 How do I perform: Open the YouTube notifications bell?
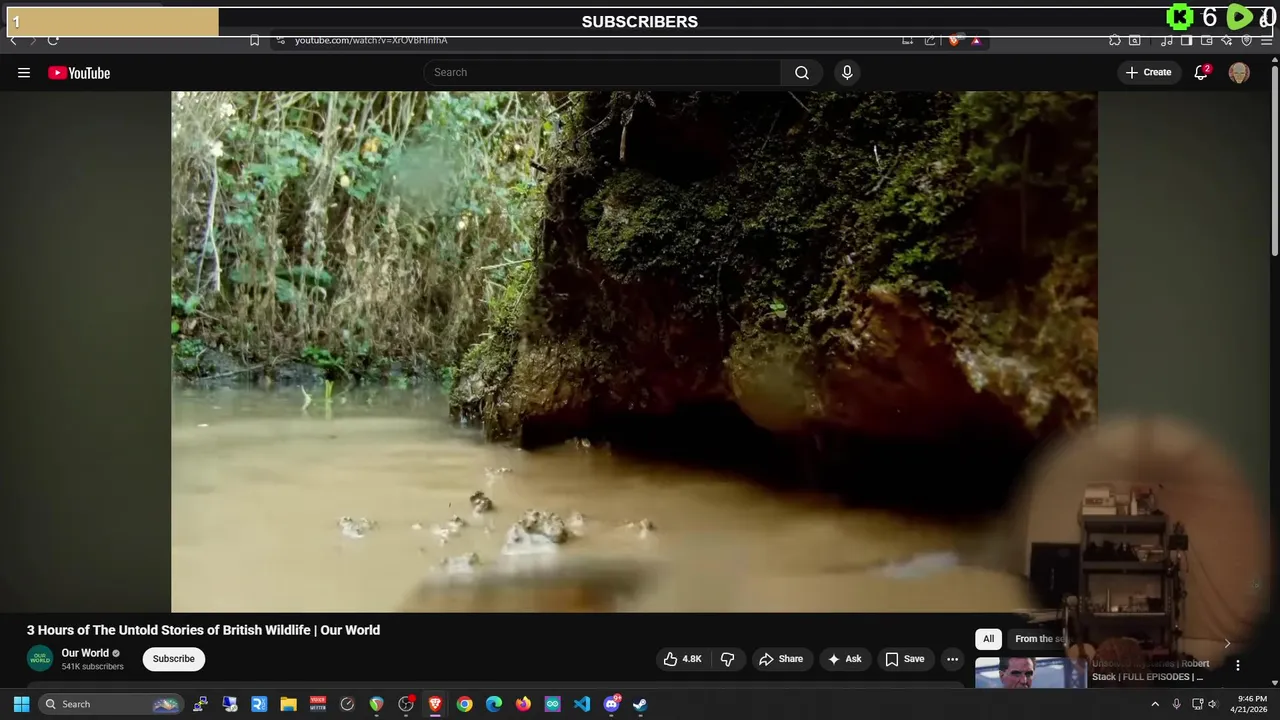[x=1201, y=72]
